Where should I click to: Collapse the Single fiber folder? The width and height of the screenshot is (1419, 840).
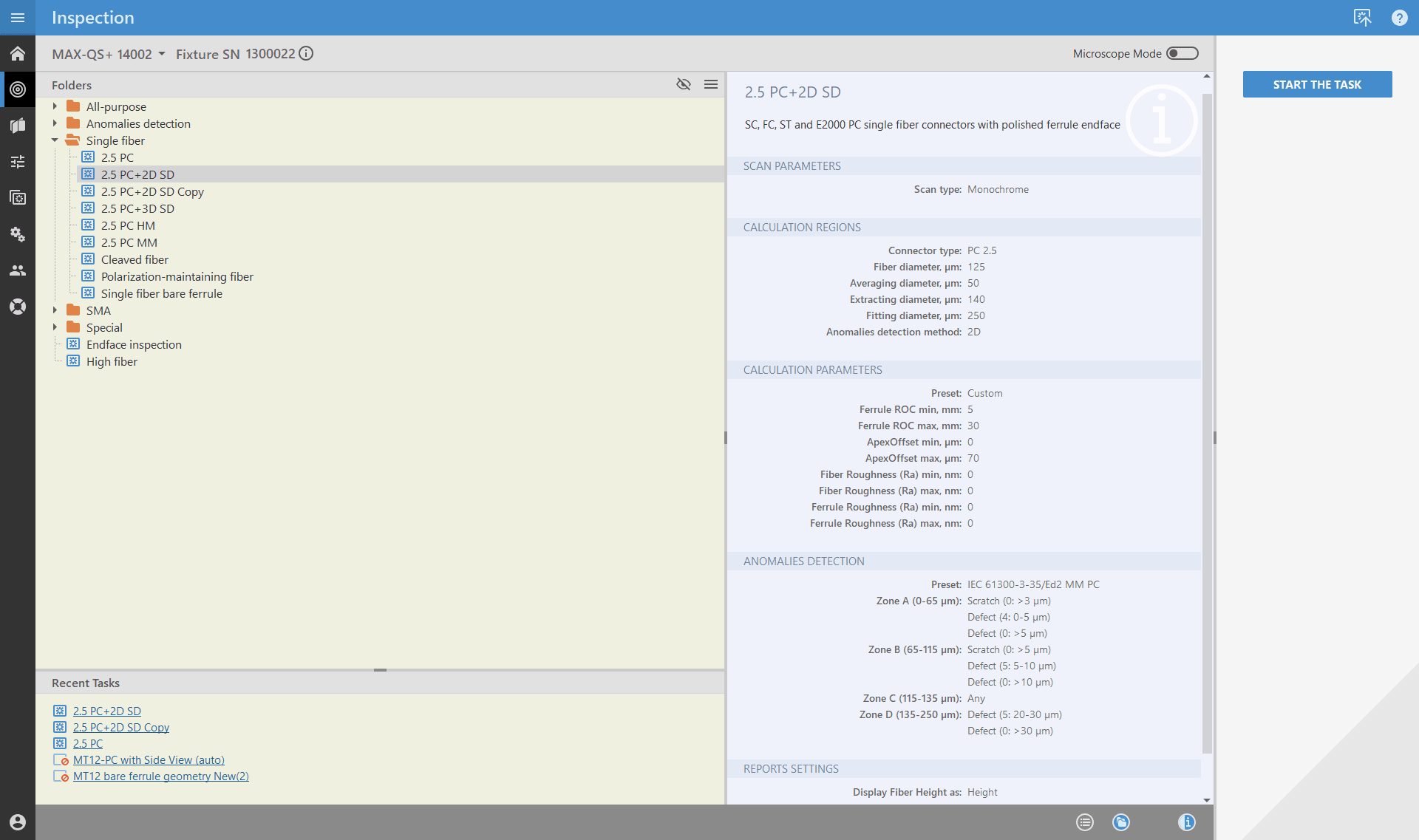pos(55,140)
